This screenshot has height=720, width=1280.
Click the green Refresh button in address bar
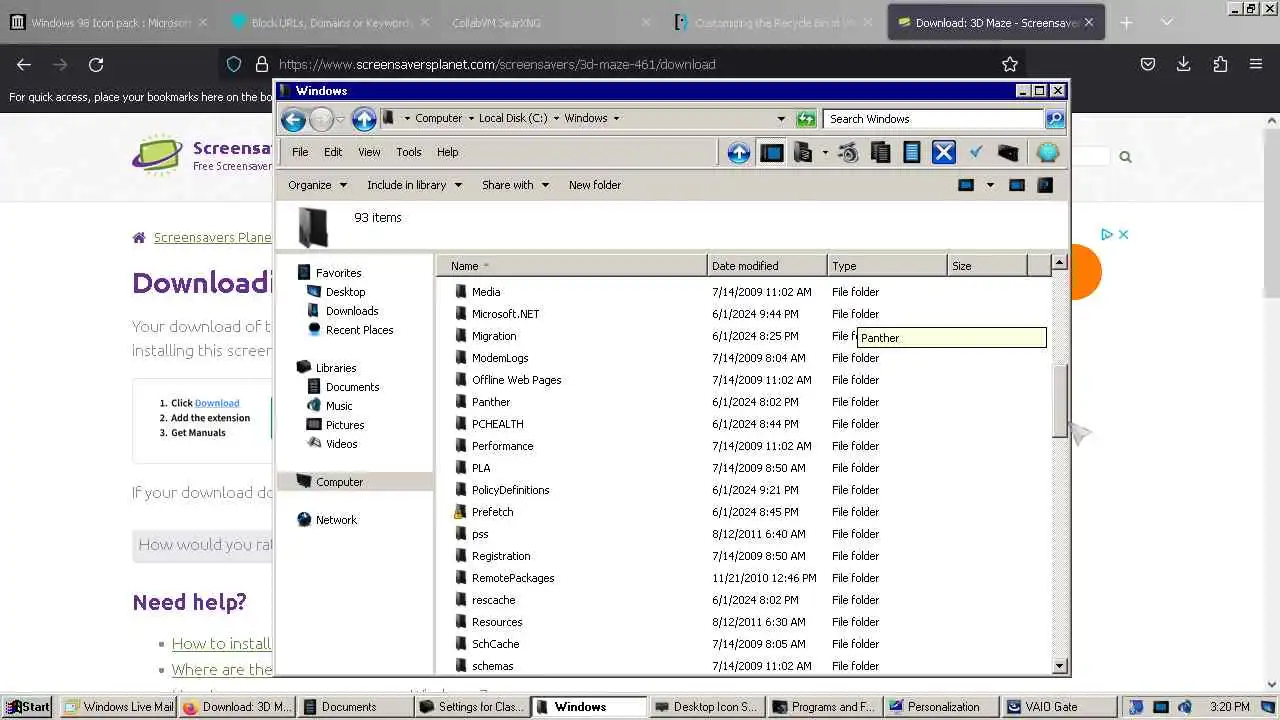(806, 119)
